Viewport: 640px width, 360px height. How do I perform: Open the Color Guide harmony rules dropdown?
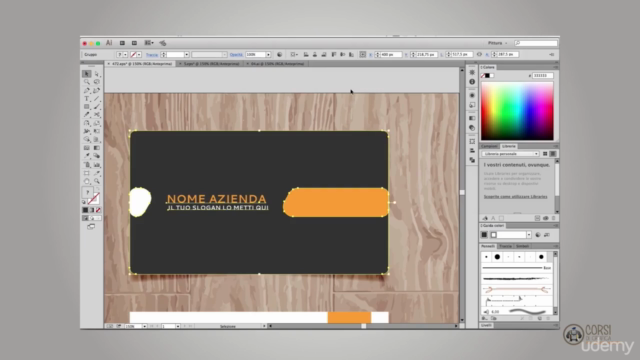529,235
